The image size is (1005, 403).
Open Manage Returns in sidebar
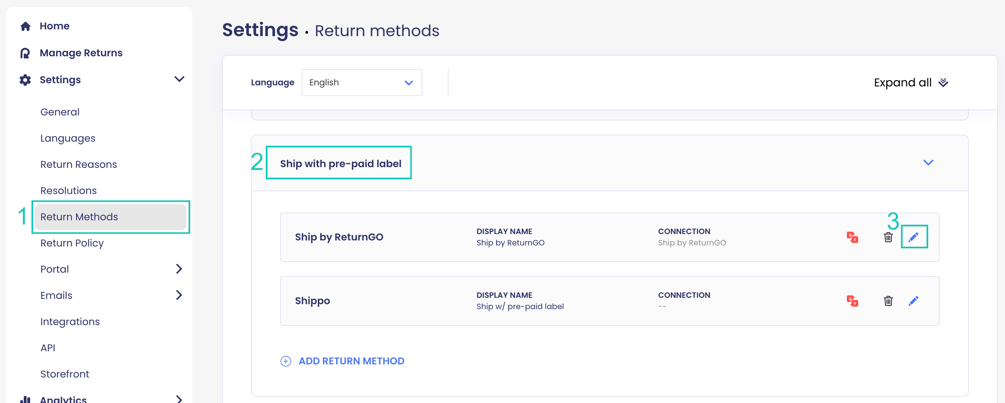pyautogui.click(x=81, y=53)
